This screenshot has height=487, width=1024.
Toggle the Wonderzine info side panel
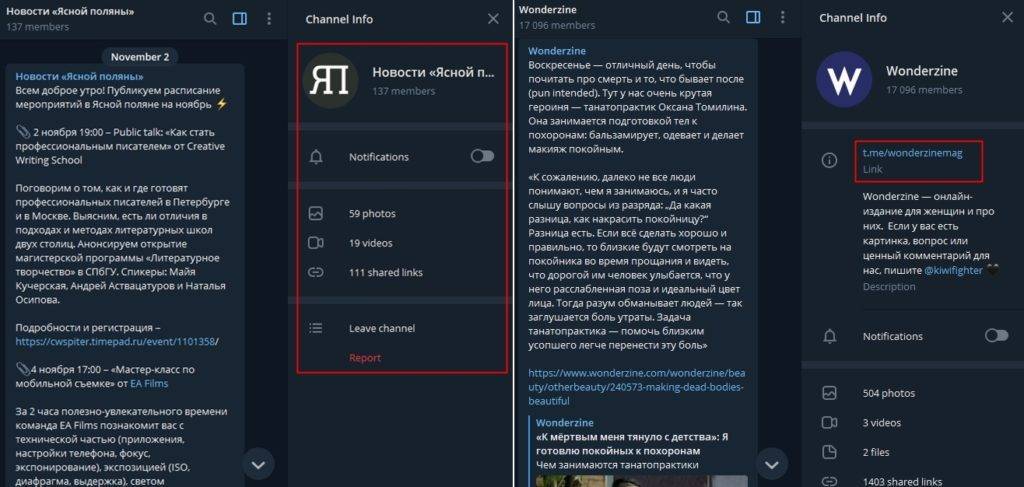click(x=753, y=17)
